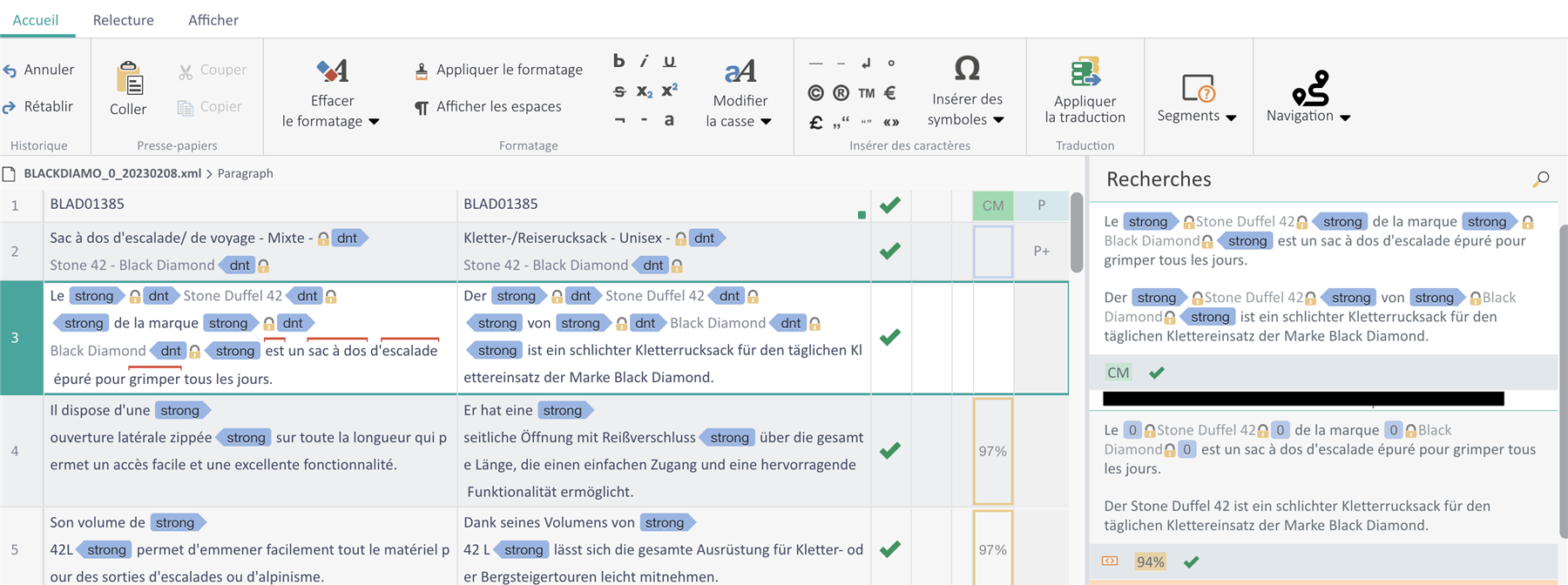Insert curly double quotation marks
Viewport: 1568px width, 585px height.
pos(866,121)
